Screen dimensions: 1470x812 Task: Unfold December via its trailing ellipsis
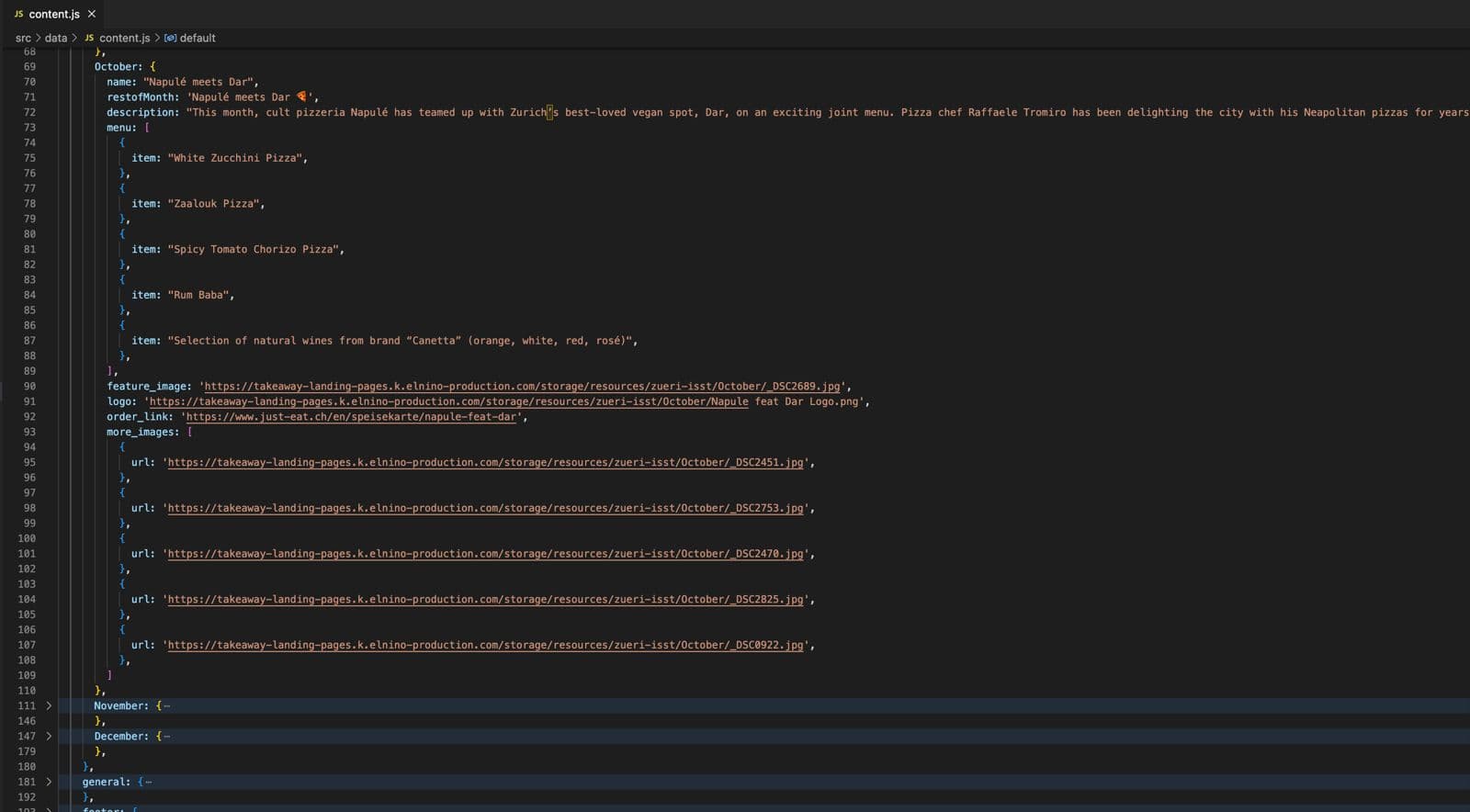pos(166,736)
